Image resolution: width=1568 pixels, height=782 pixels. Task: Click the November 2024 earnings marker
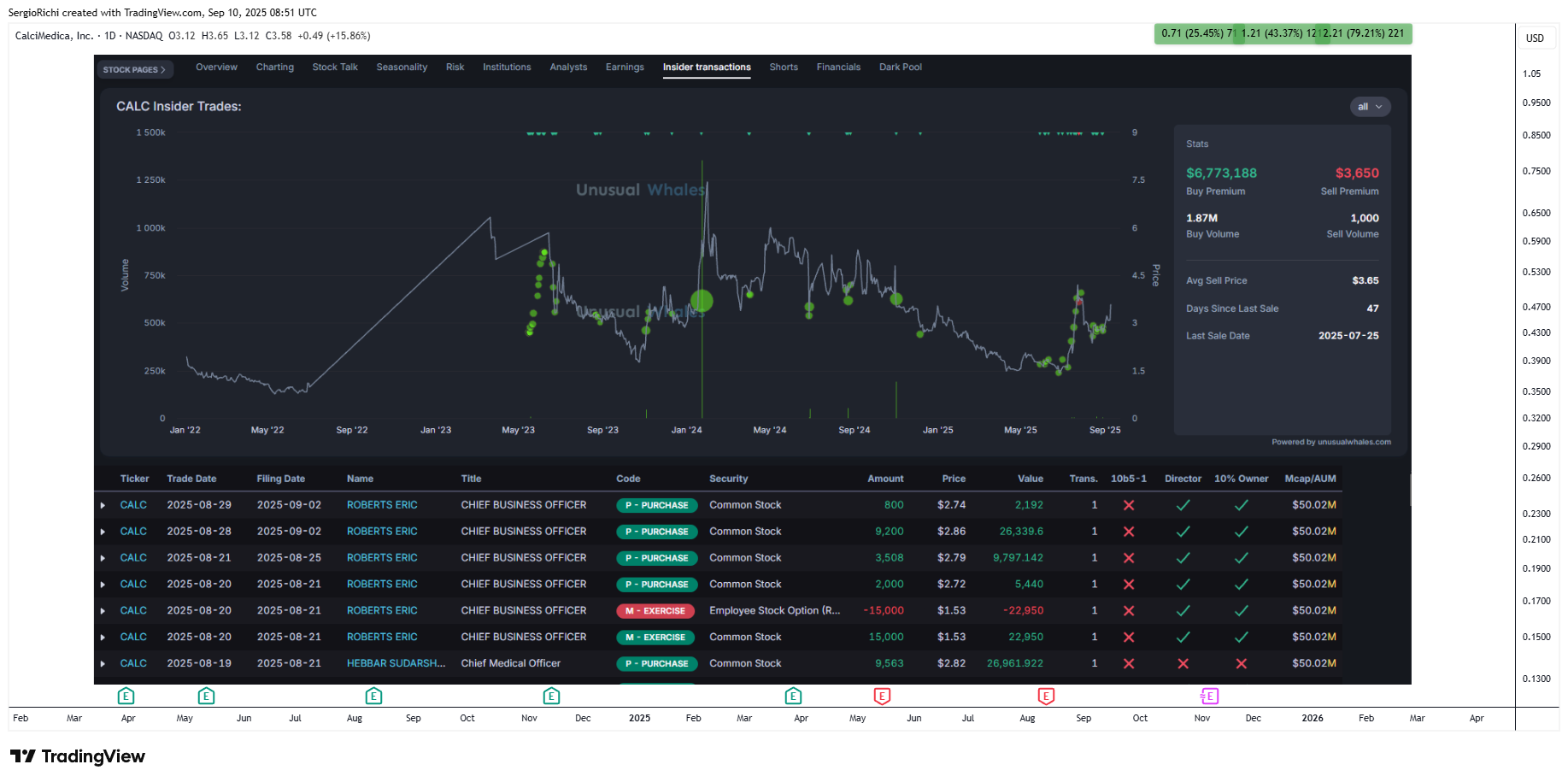click(551, 696)
